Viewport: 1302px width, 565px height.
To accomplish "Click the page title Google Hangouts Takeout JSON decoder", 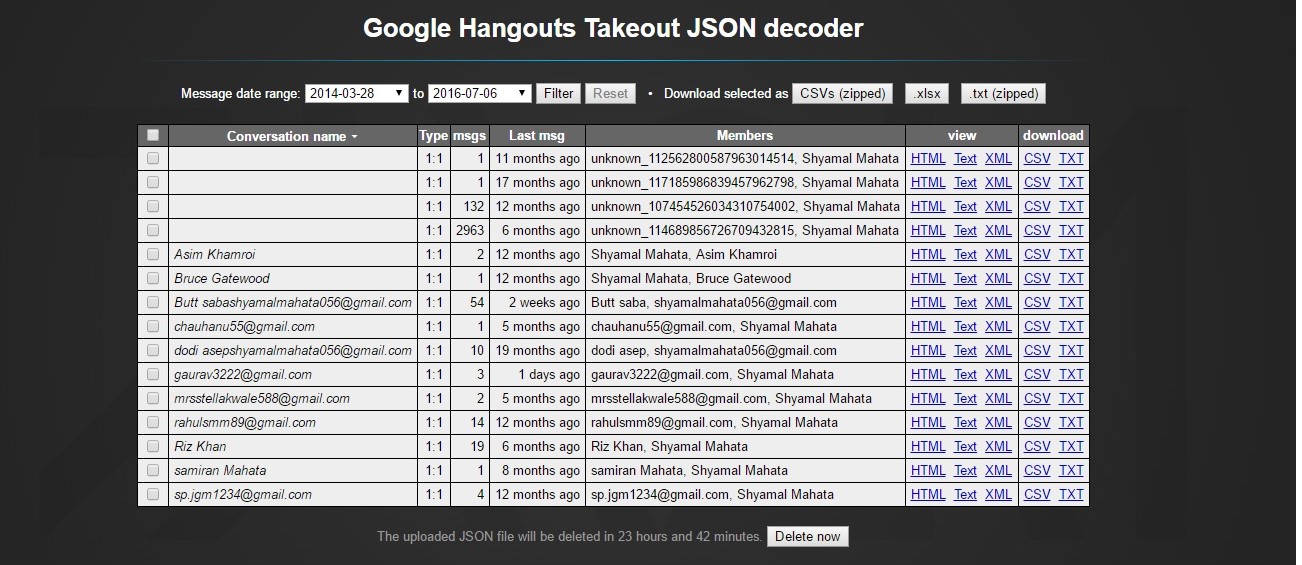I will pos(613,28).
